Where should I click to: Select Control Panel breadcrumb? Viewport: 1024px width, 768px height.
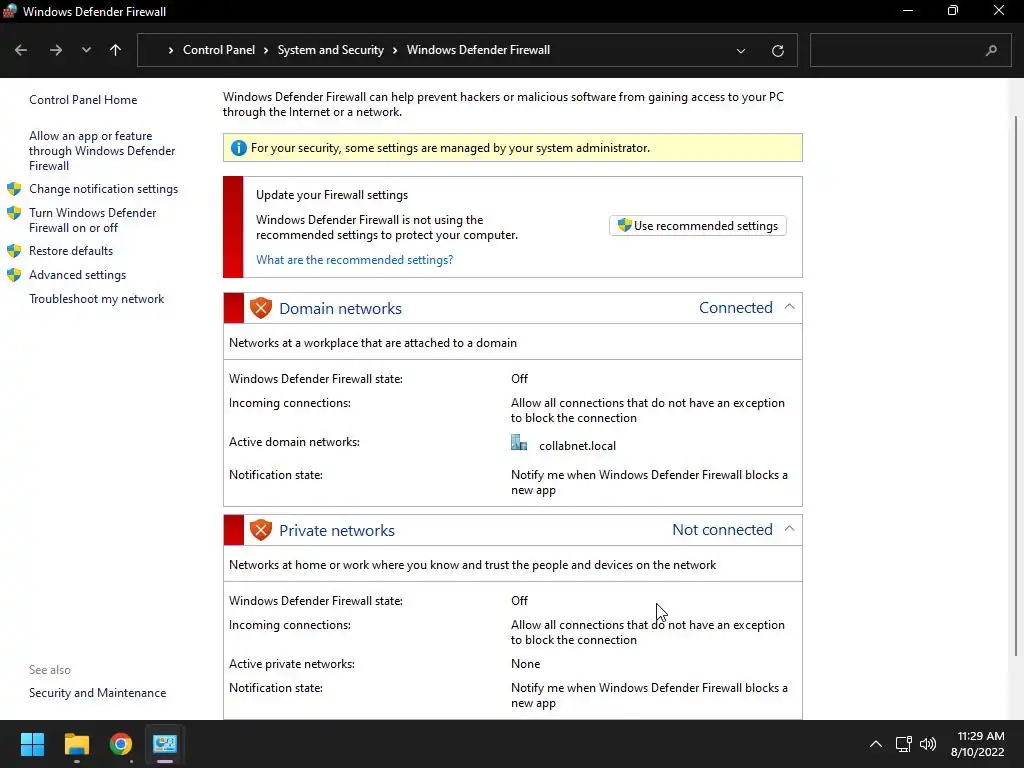pos(219,50)
